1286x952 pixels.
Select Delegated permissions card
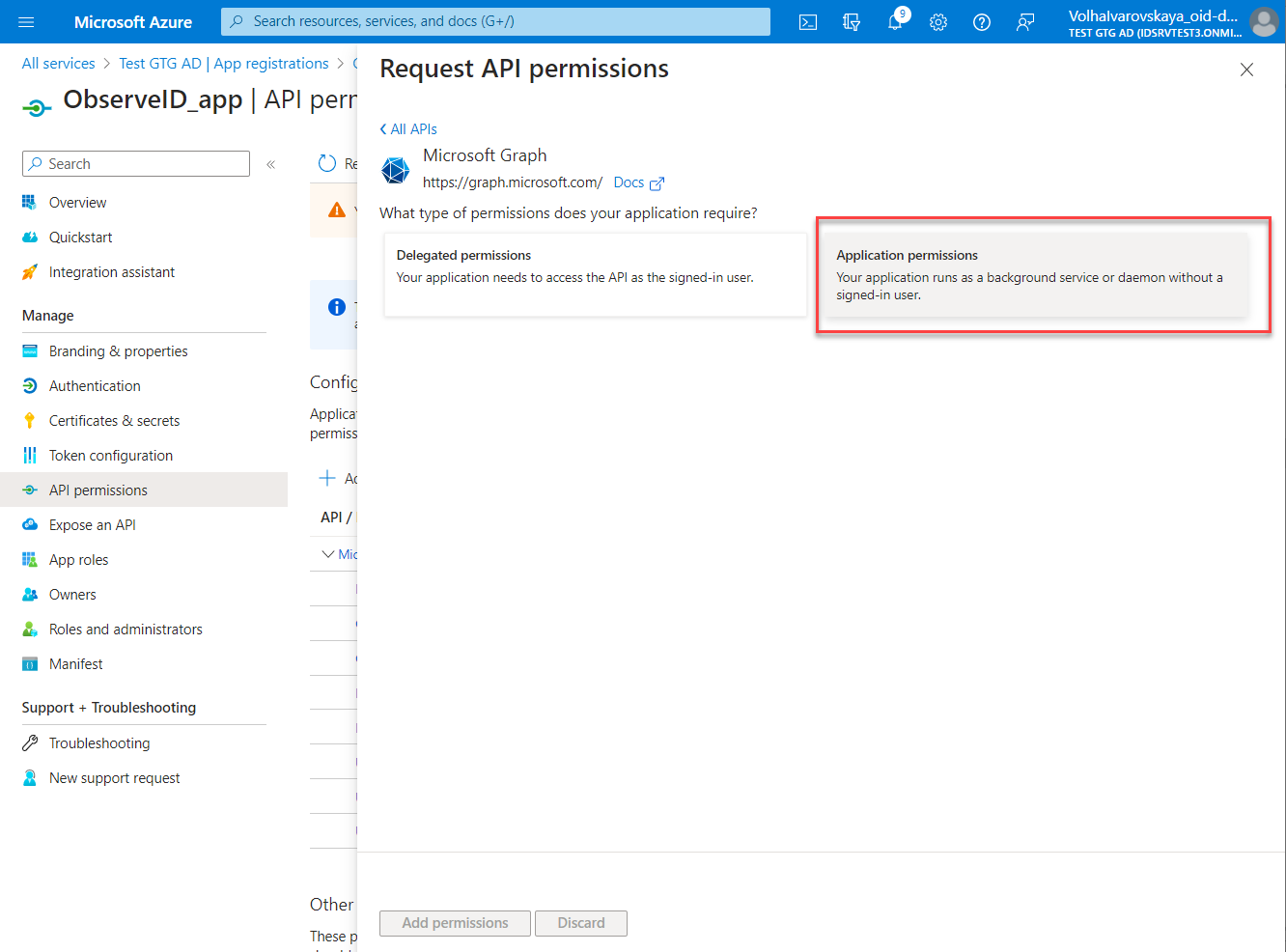pos(595,275)
